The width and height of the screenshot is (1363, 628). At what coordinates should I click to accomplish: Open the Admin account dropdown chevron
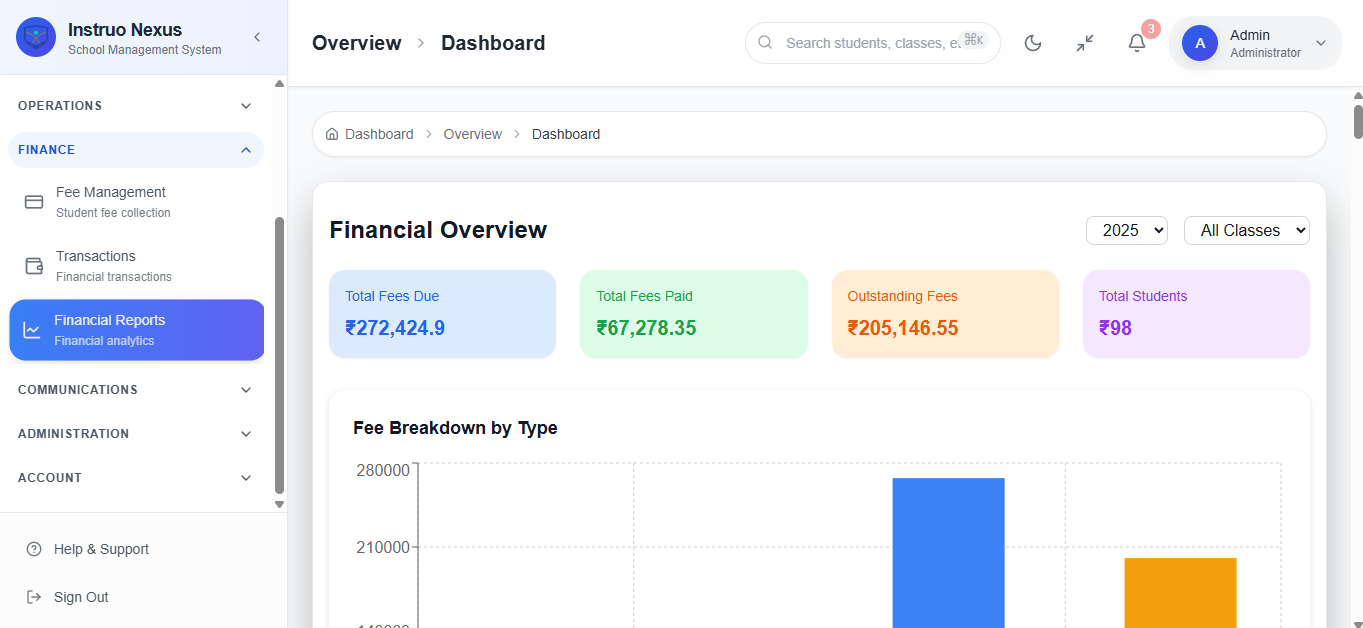click(x=1321, y=43)
